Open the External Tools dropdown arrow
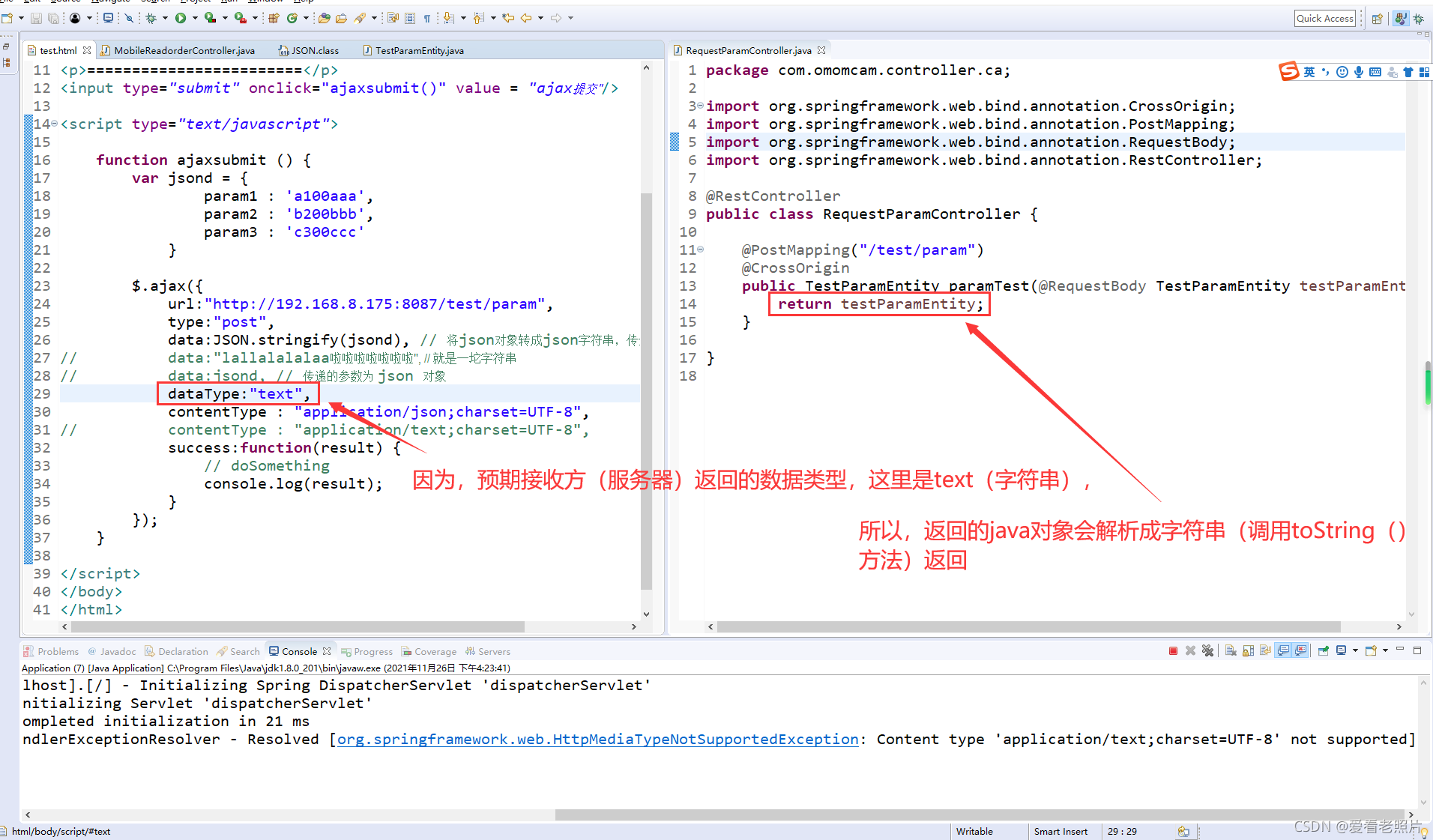Viewport: 1433px width, 840px height. (255, 18)
